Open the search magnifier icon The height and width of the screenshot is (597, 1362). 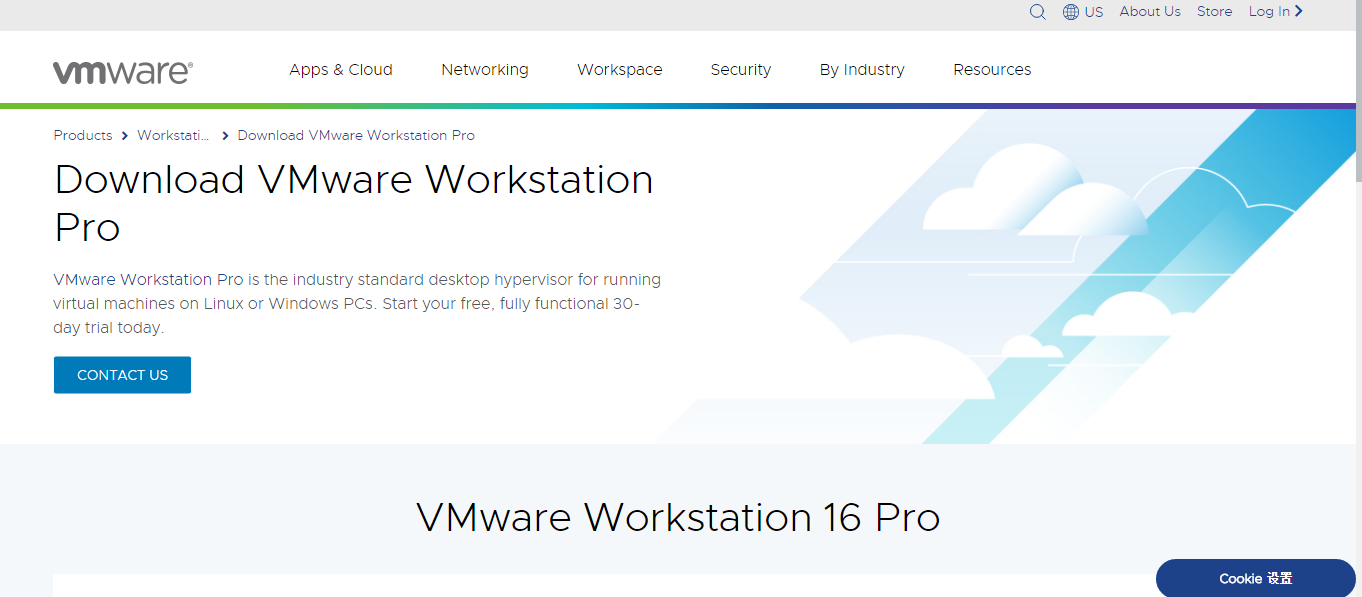click(1038, 12)
